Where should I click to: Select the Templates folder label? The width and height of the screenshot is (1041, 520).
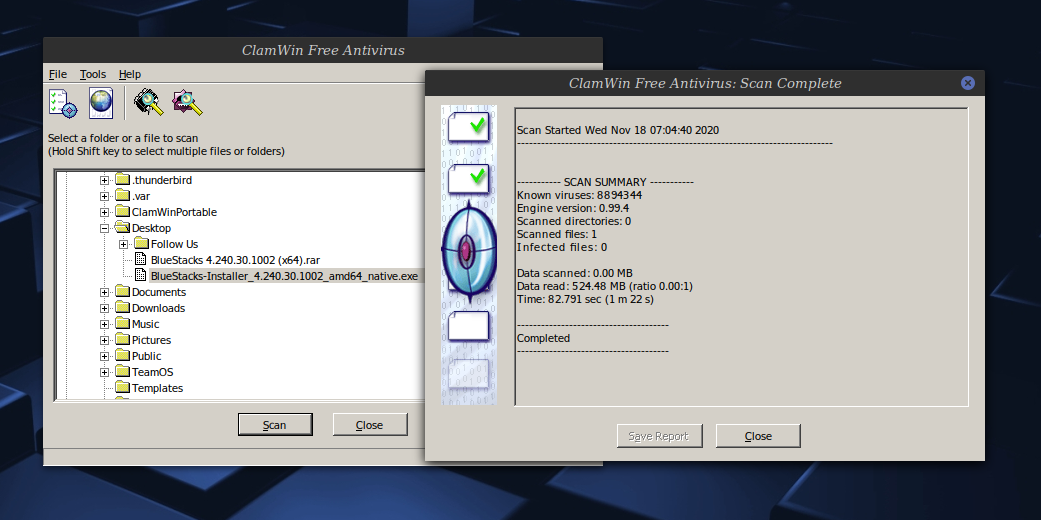tap(157, 389)
